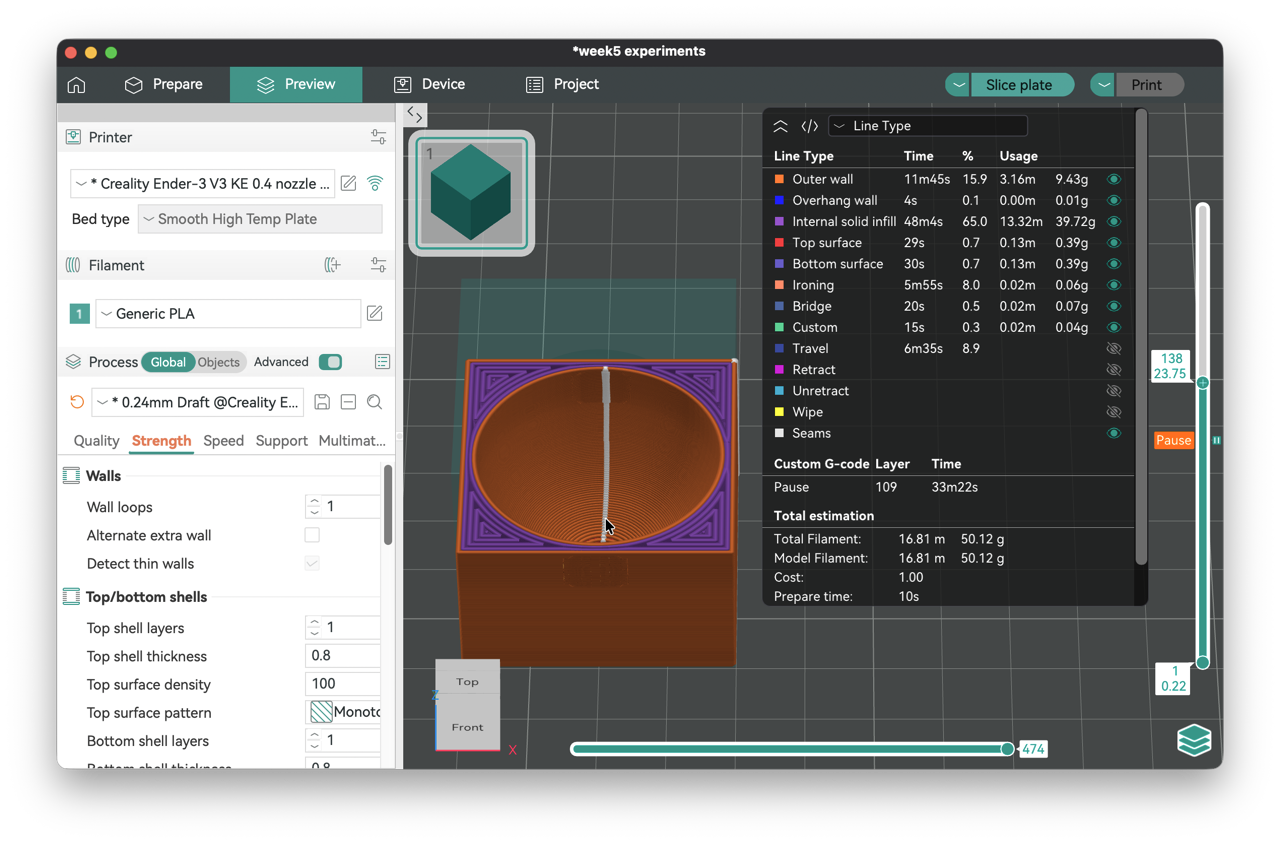The width and height of the screenshot is (1280, 844).
Task: Switch to the Speed settings tab
Action: coord(223,441)
